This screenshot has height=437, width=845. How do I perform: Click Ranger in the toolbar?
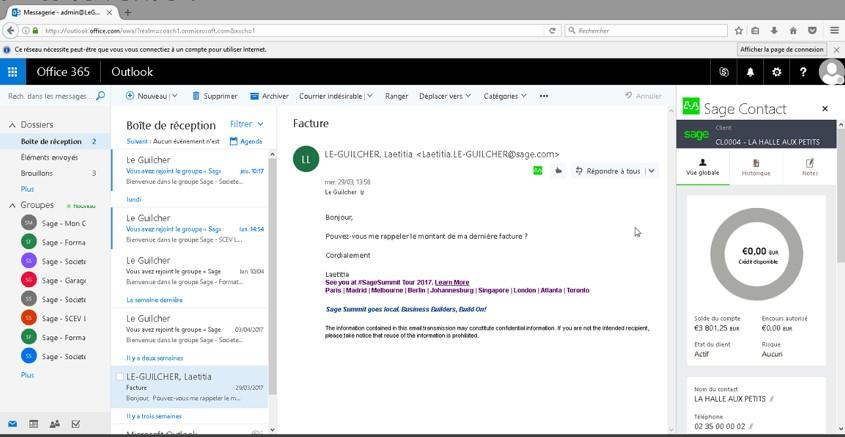pos(396,96)
